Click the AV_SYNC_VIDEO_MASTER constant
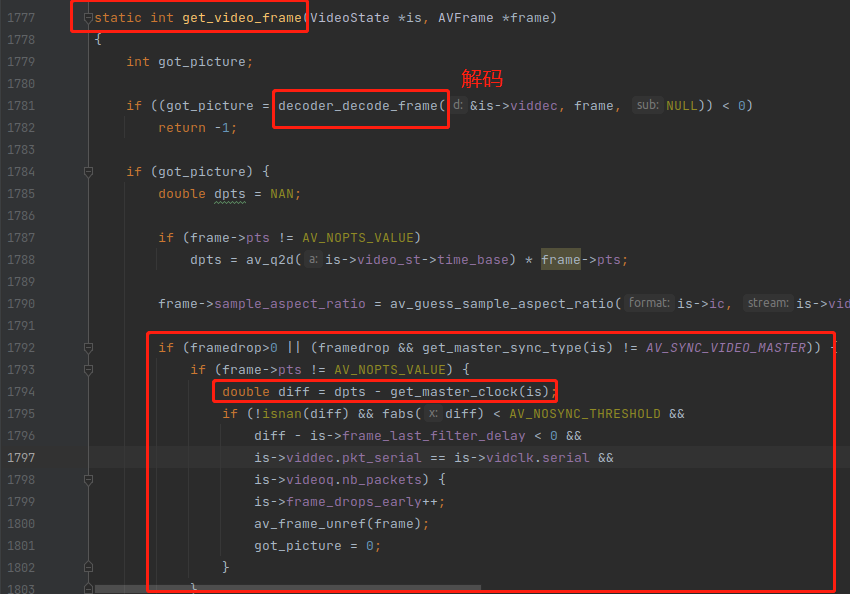 pos(725,348)
